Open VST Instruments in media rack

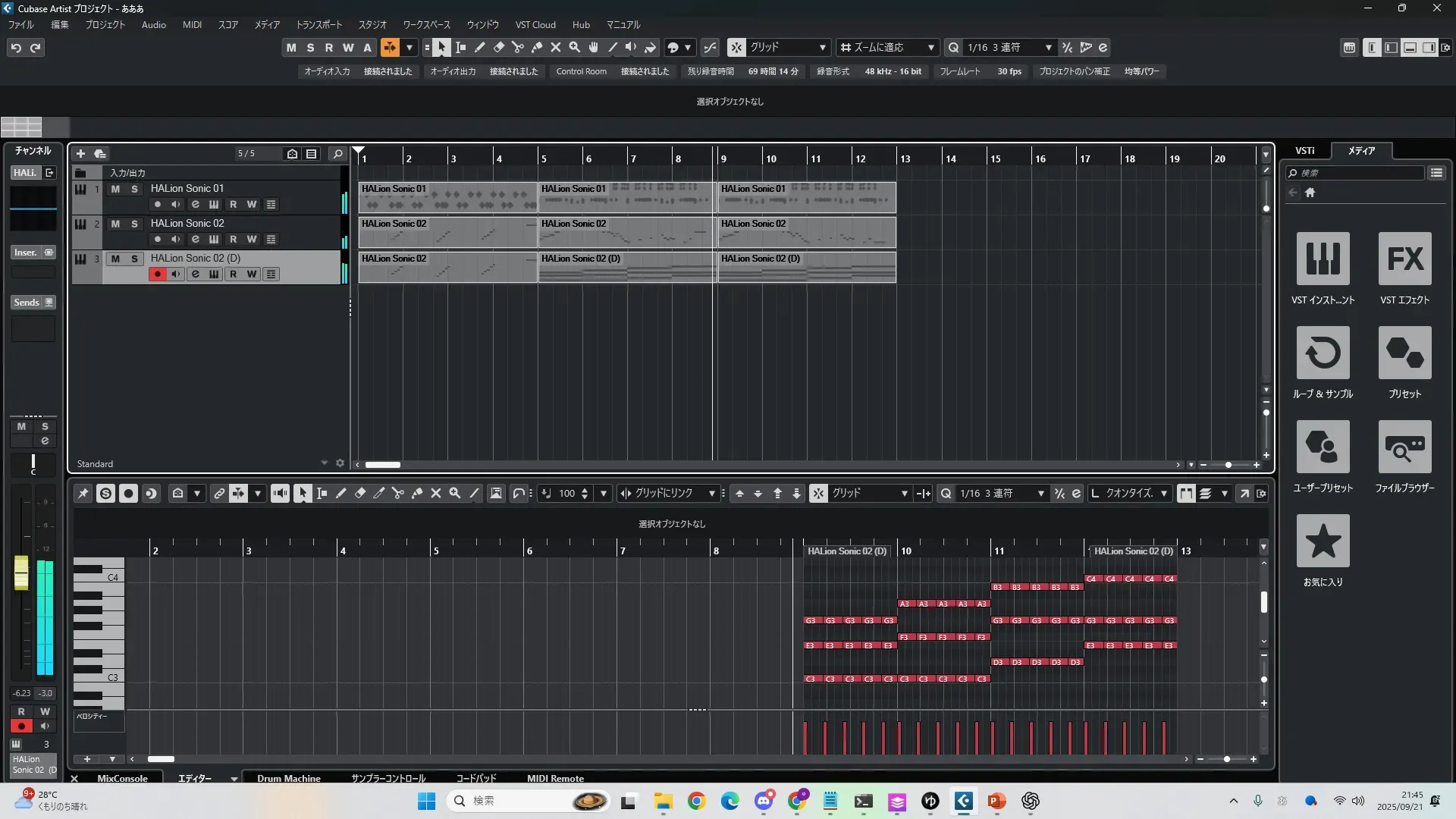pos(1323,259)
